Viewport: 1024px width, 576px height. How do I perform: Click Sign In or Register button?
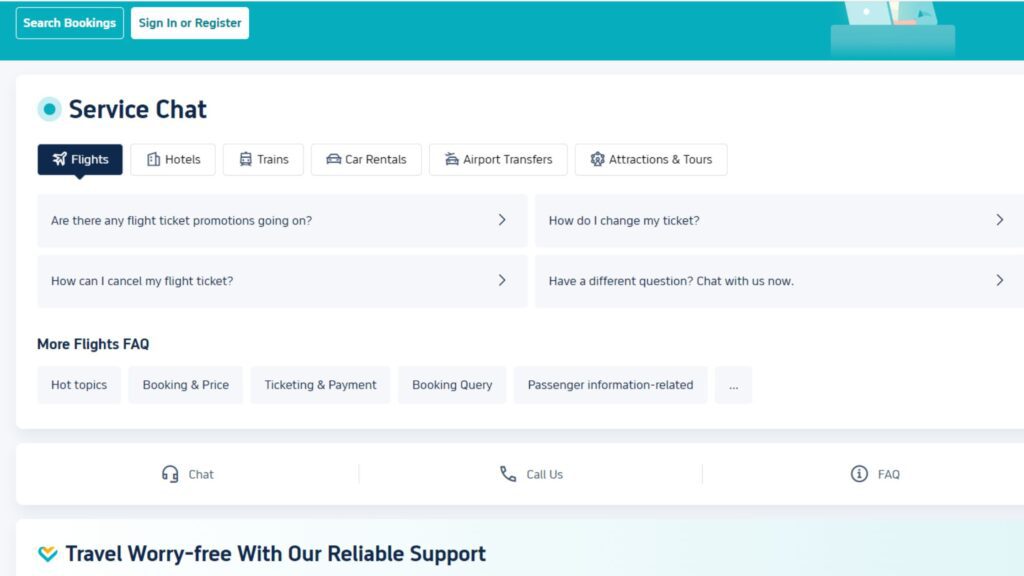click(190, 23)
